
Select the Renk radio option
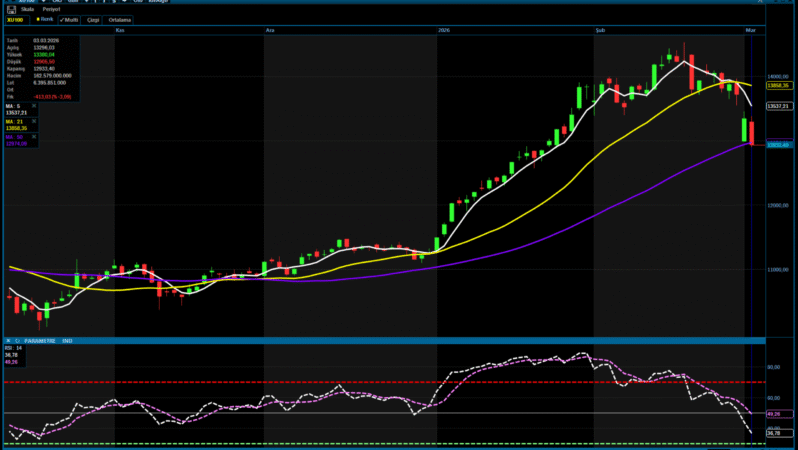click(44, 19)
